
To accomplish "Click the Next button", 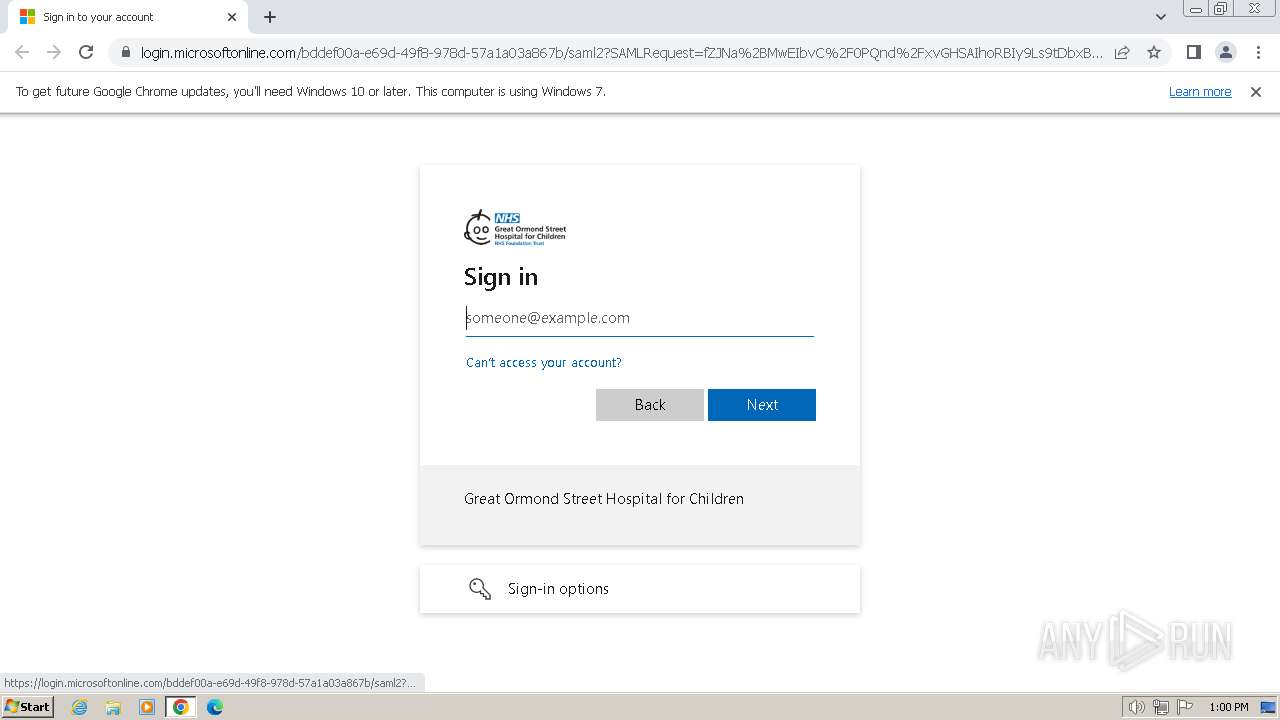I will click(x=762, y=405).
